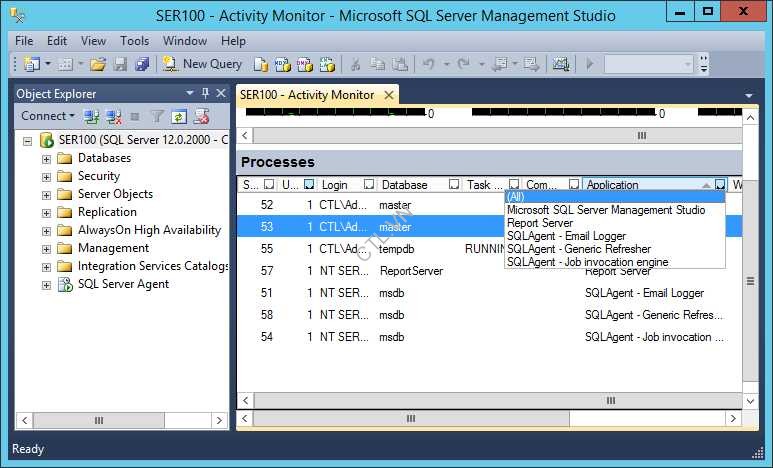Click the Stop icon in Object Explorer
The image size is (773, 468).
[x=135, y=117]
